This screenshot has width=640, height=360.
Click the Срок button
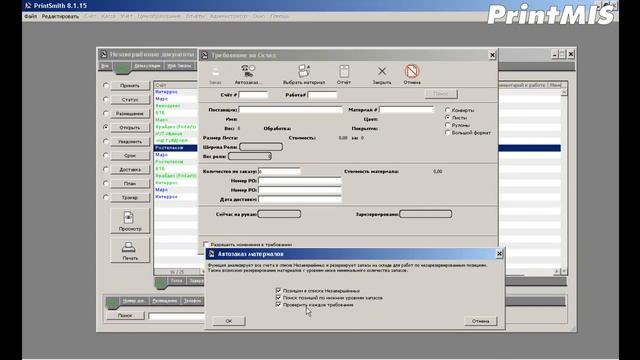(130, 156)
